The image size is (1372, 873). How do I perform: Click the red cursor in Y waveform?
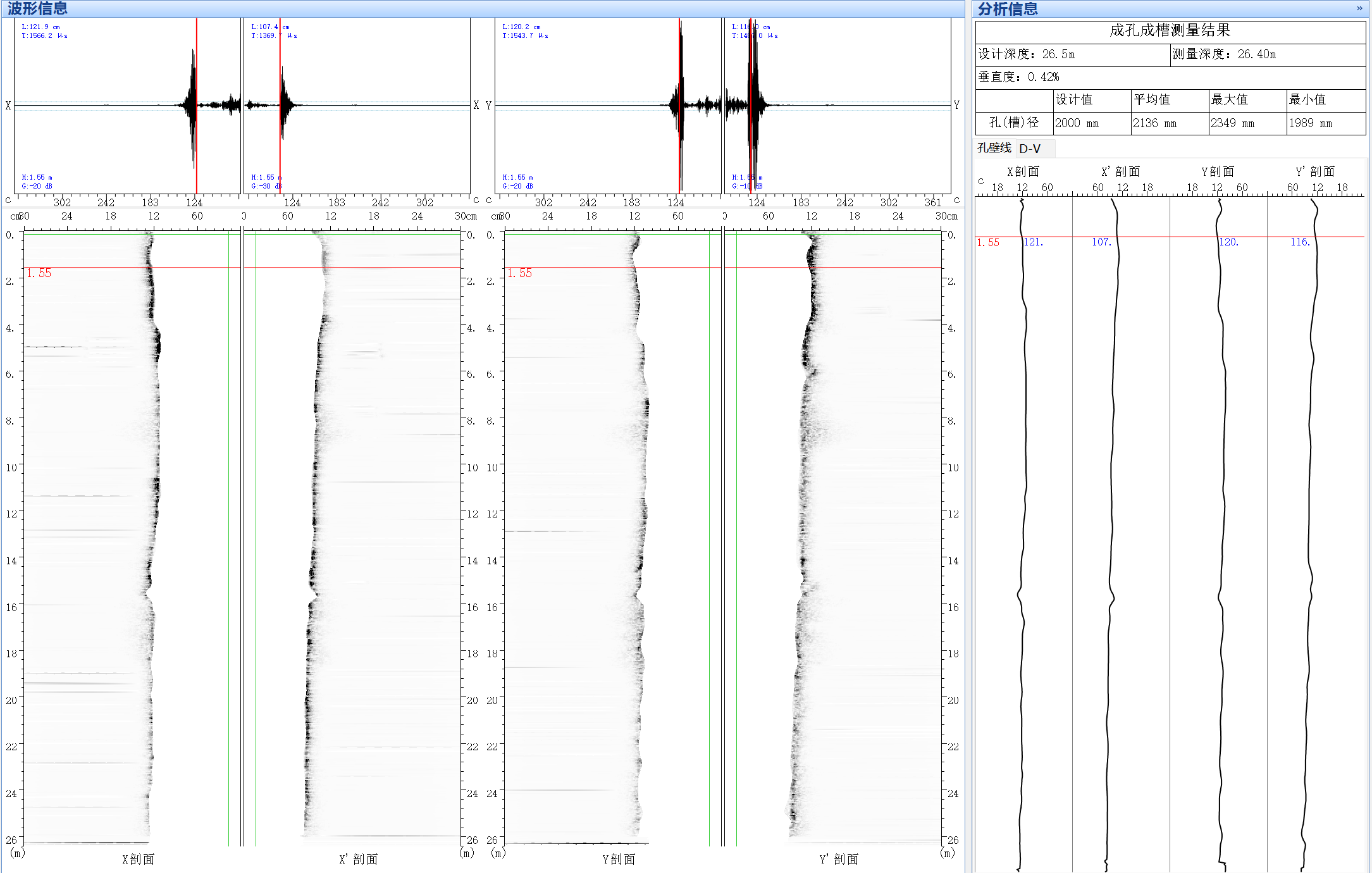pos(680,106)
